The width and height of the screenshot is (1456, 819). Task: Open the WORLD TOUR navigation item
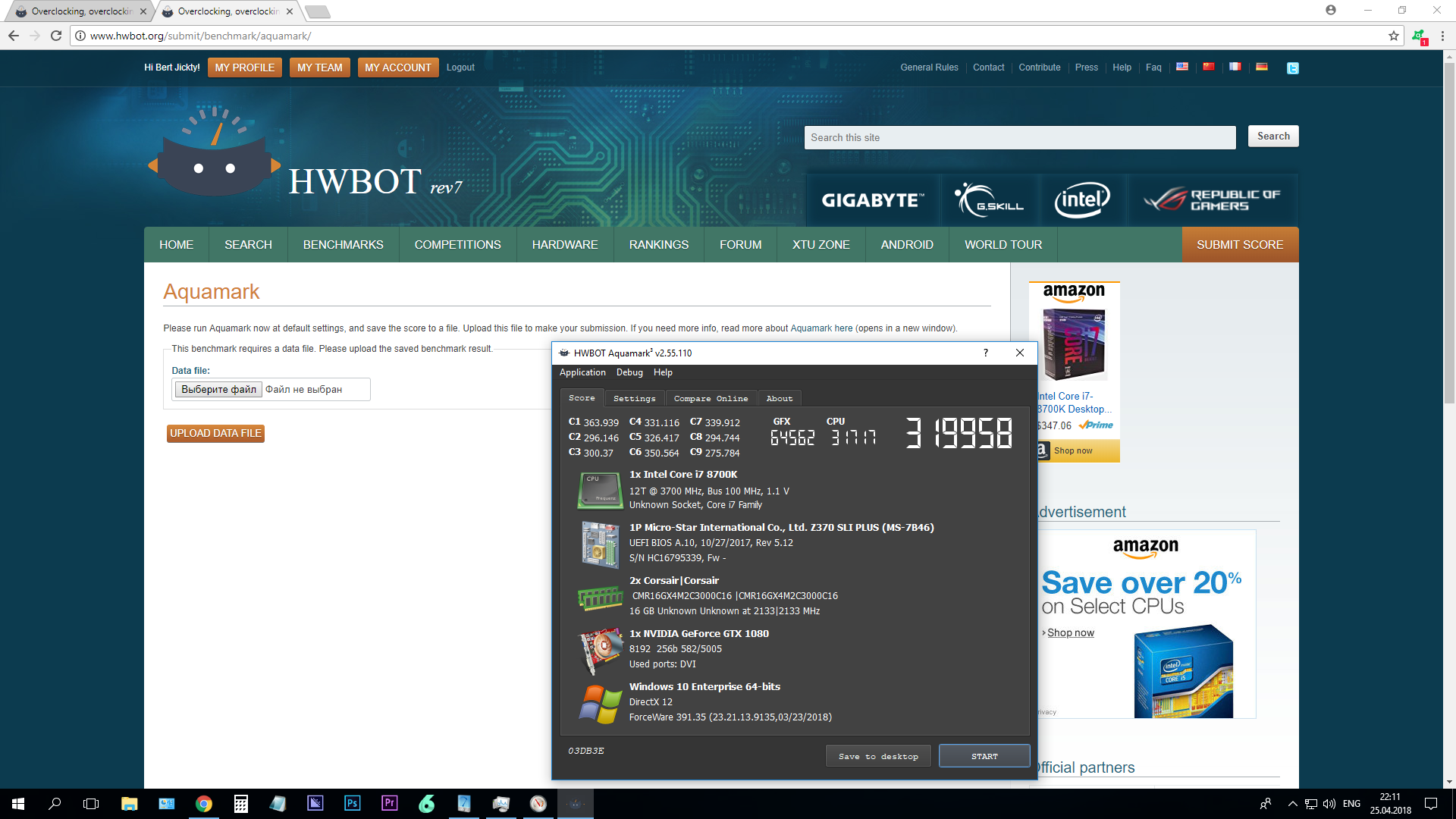click(x=1003, y=244)
